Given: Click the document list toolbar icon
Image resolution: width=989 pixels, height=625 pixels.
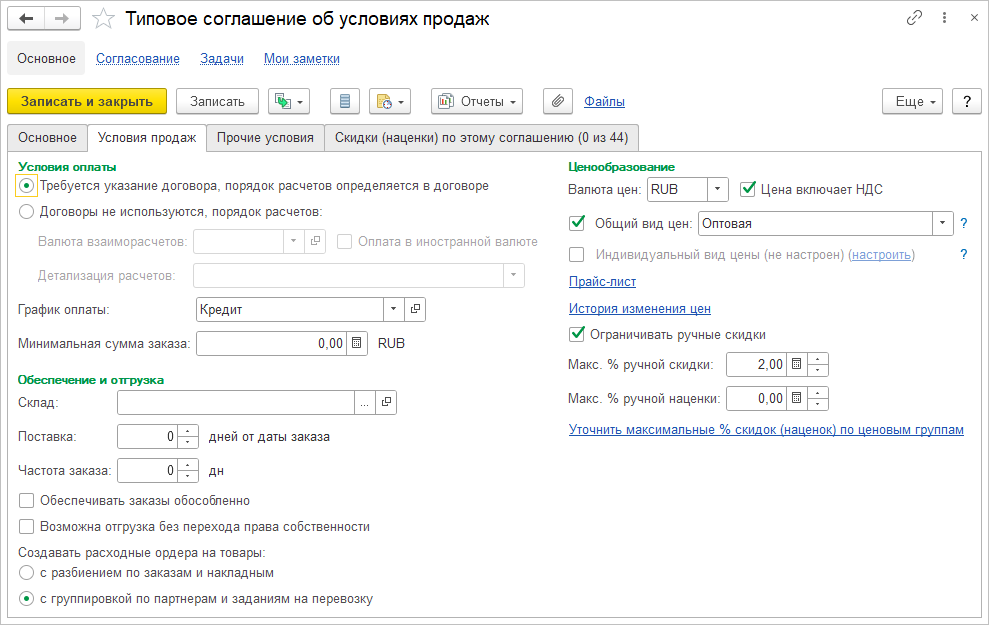Looking at the screenshot, I should 345,101.
